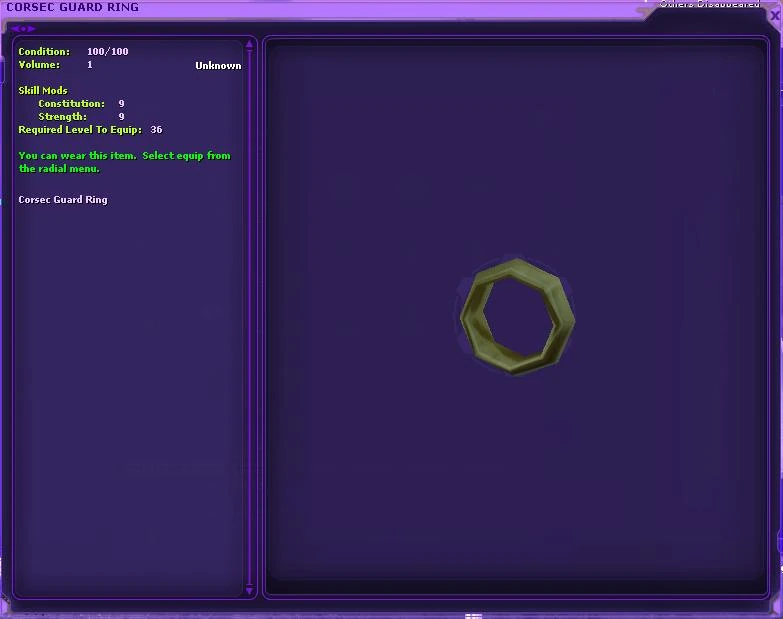
Task: Click the 'Corsec Guard Ring' description text
Action: tap(63, 199)
